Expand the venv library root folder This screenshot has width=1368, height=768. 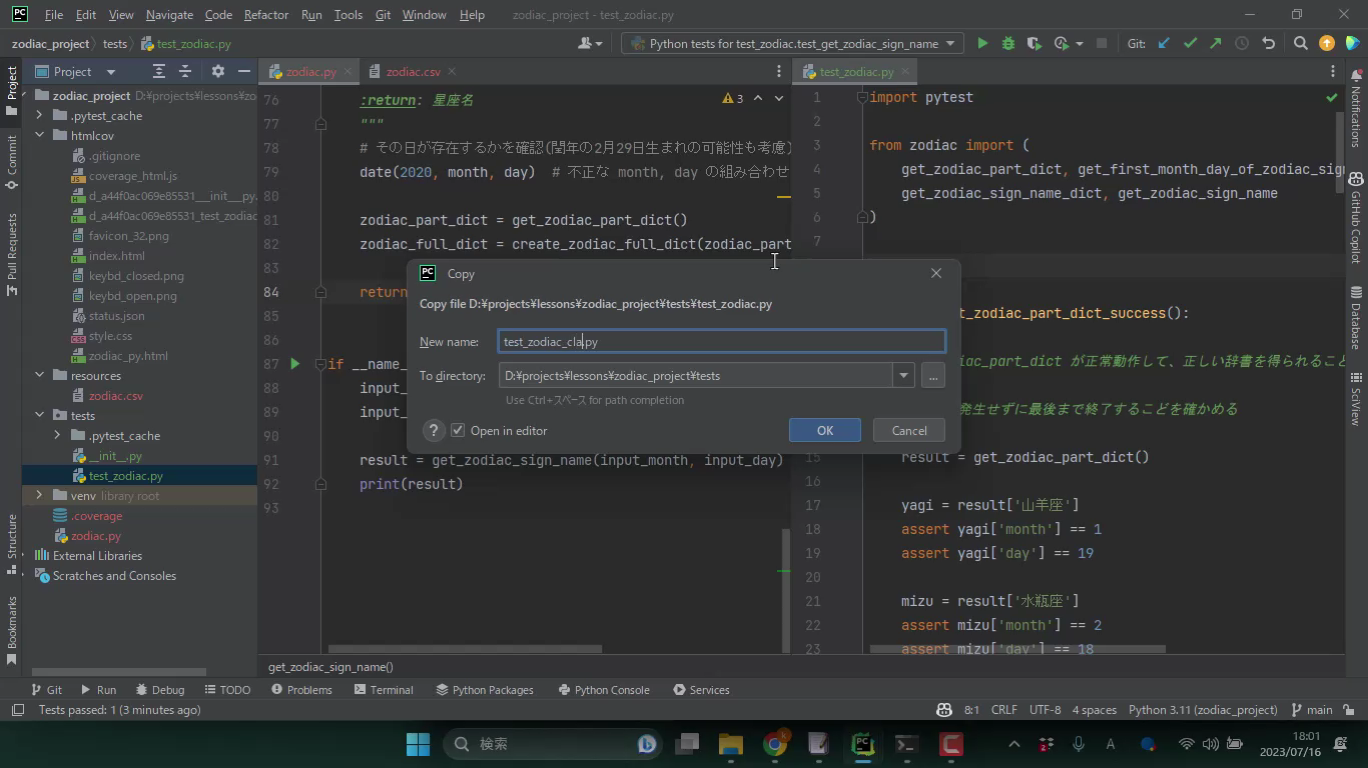[x=39, y=496]
